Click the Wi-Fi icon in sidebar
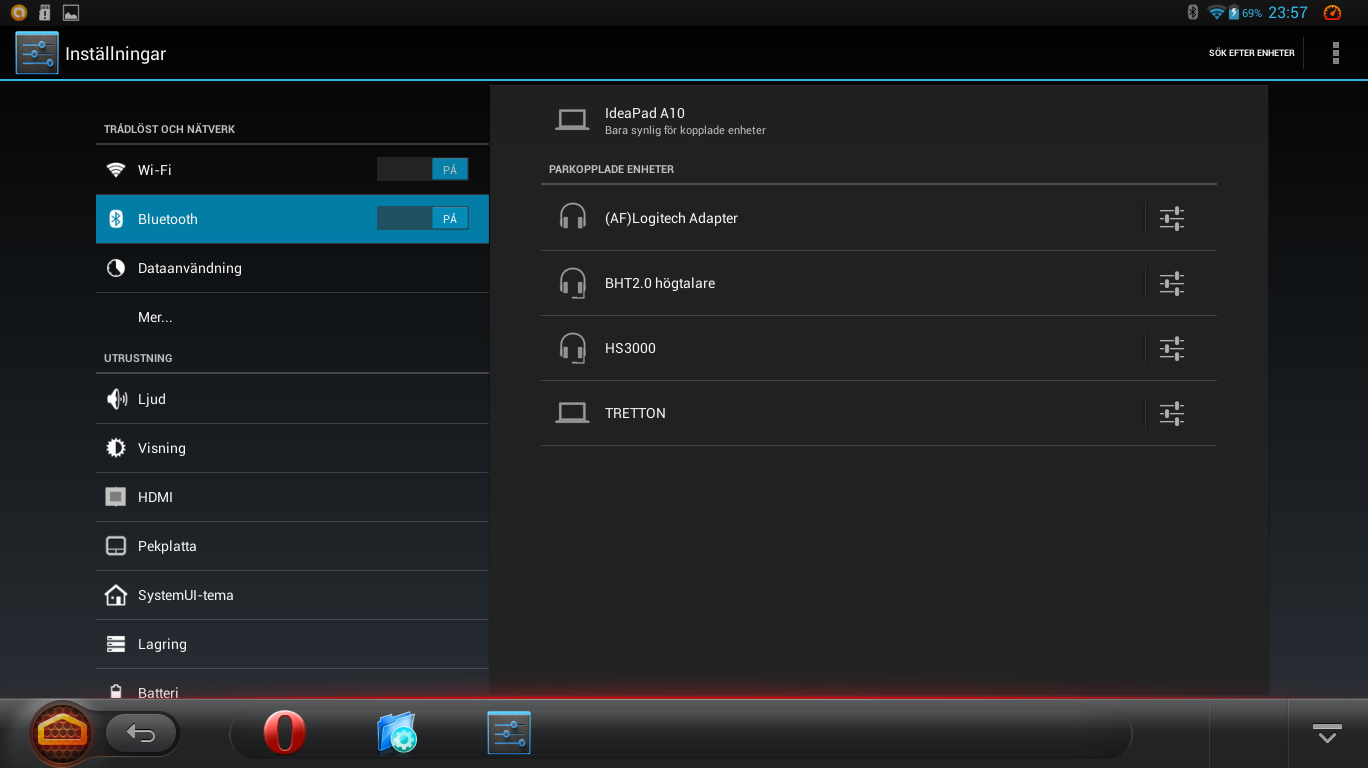This screenshot has width=1368, height=768. [116, 170]
